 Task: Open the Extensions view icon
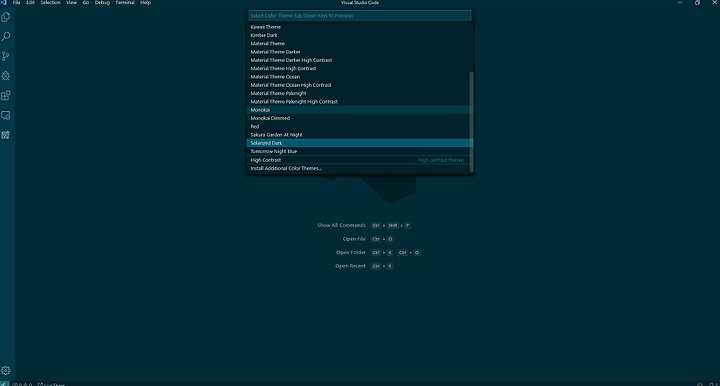pos(6,95)
